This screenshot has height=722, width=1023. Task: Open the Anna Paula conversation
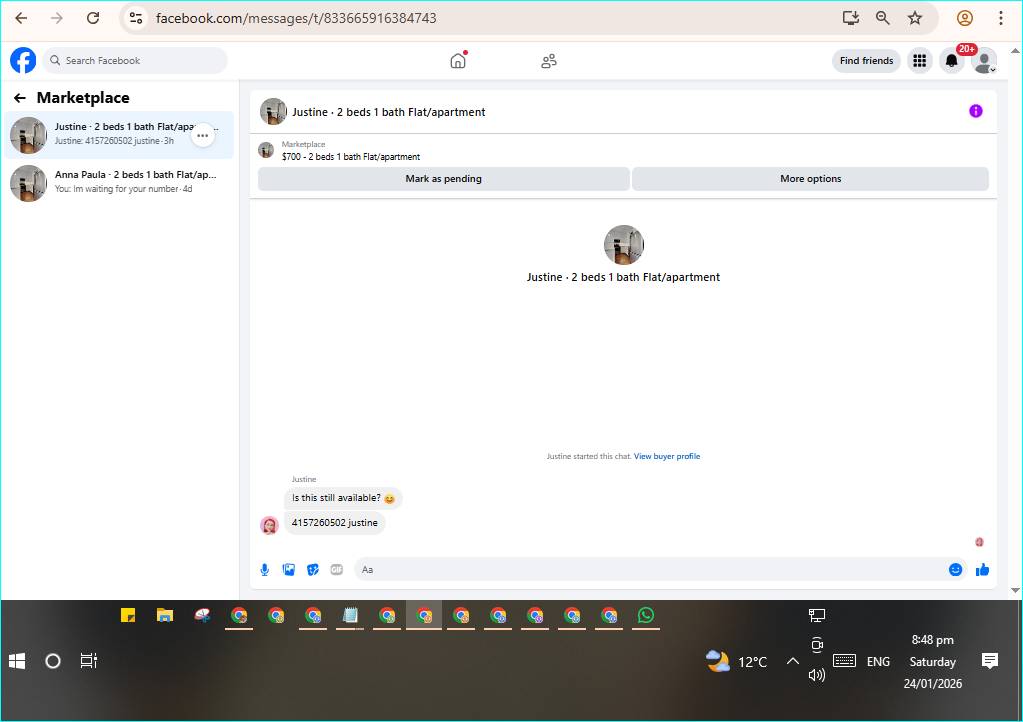[119, 183]
